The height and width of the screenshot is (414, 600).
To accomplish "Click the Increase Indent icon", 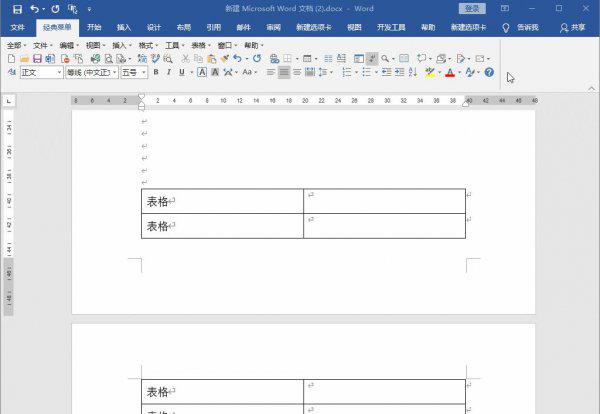I will tap(399, 72).
